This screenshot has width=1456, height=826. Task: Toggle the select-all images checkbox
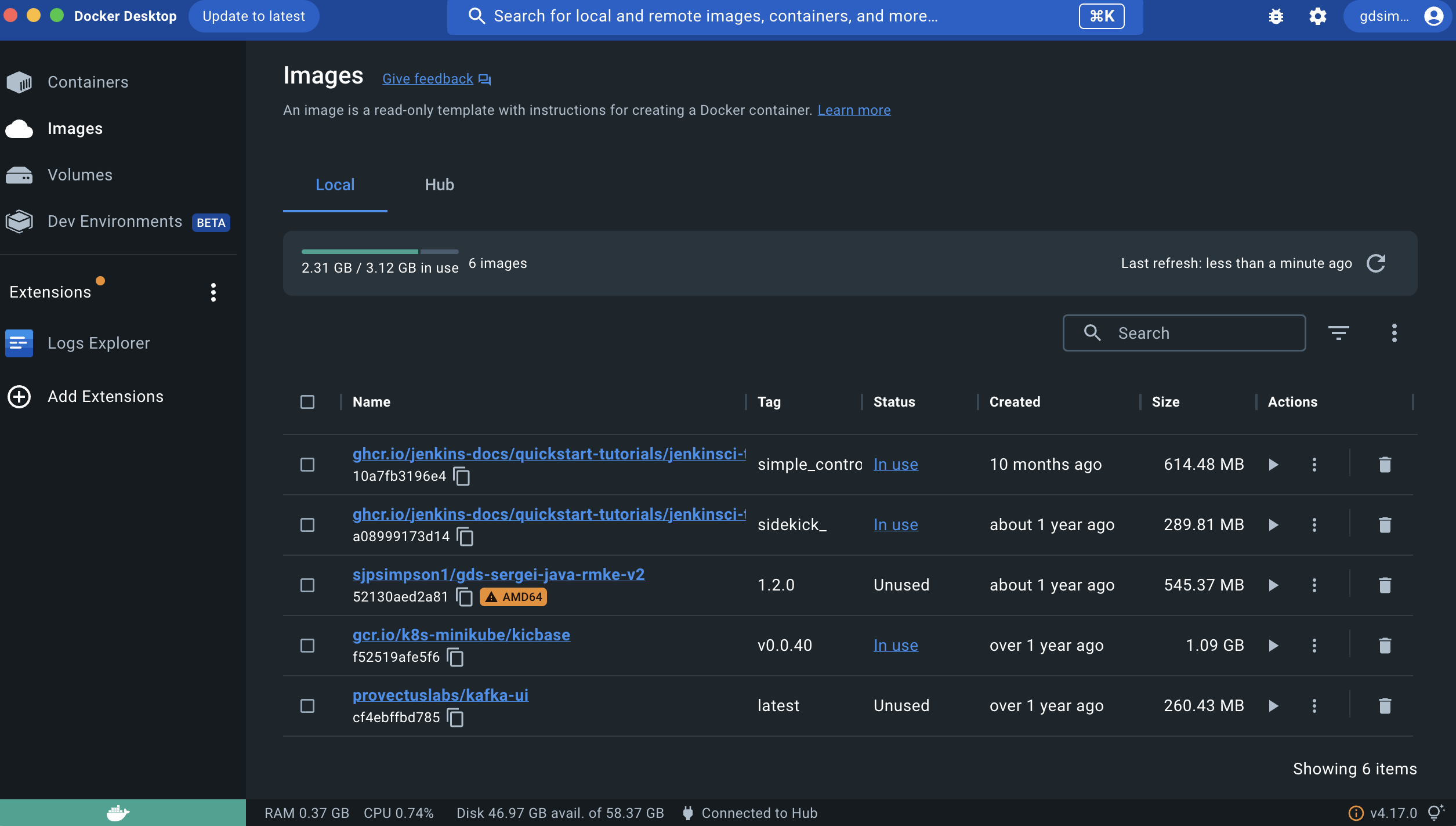pyautogui.click(x=307, y=402)
